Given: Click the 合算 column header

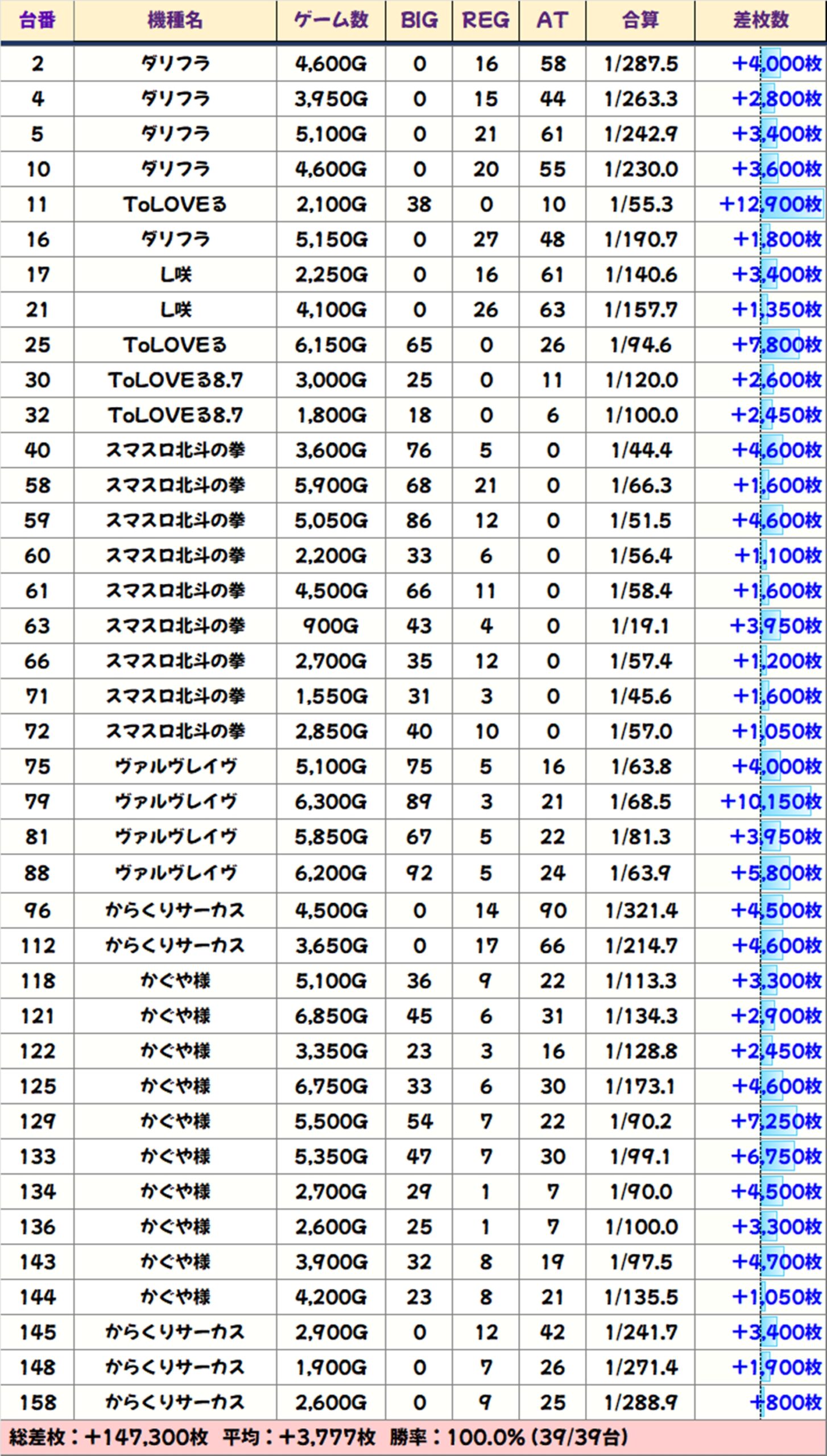Looking at the screenshot, I should tap(640, 20).
